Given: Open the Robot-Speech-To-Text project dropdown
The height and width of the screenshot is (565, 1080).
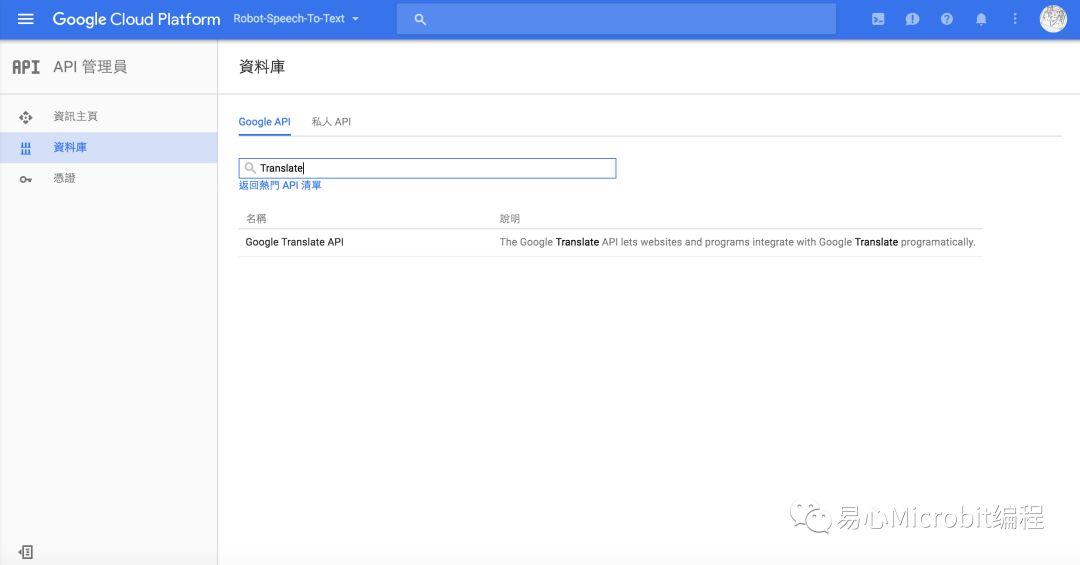Looking at the screenshot, I should [x=296, y=19].
